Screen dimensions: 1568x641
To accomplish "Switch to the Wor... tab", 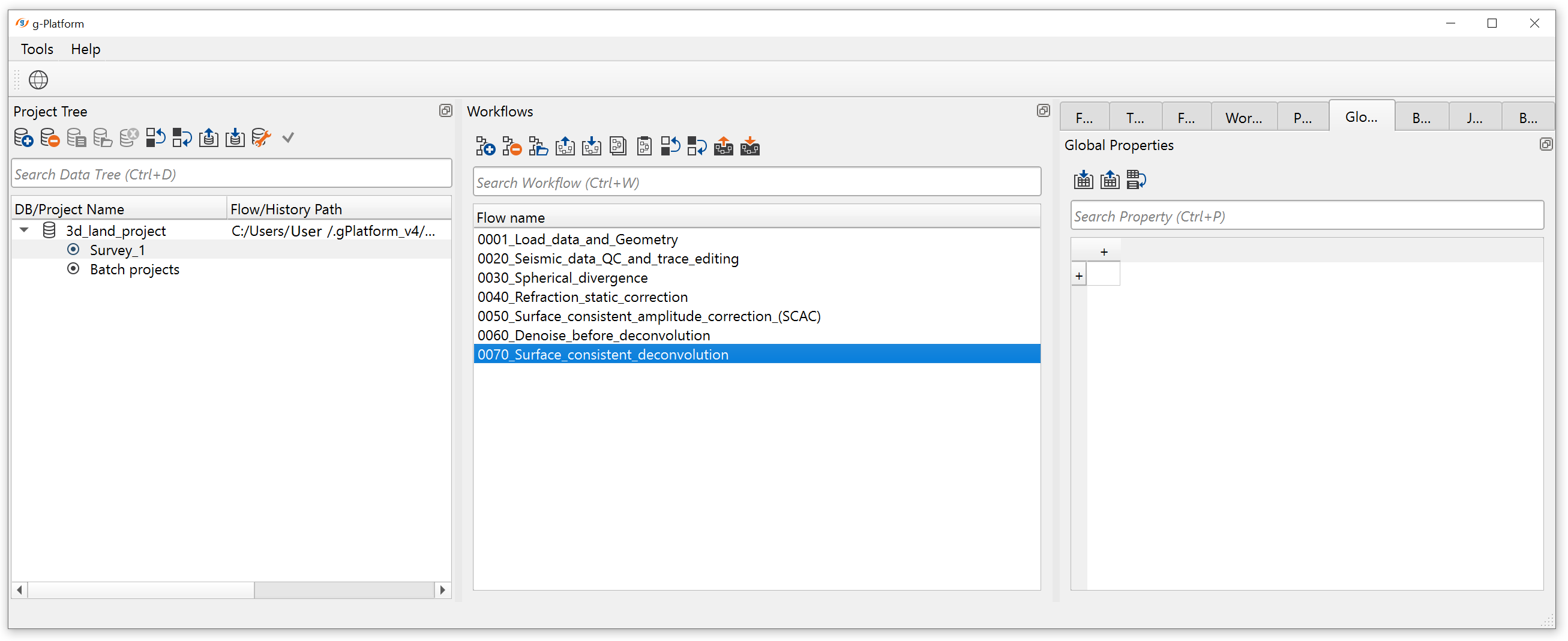I will (1243, 118).
